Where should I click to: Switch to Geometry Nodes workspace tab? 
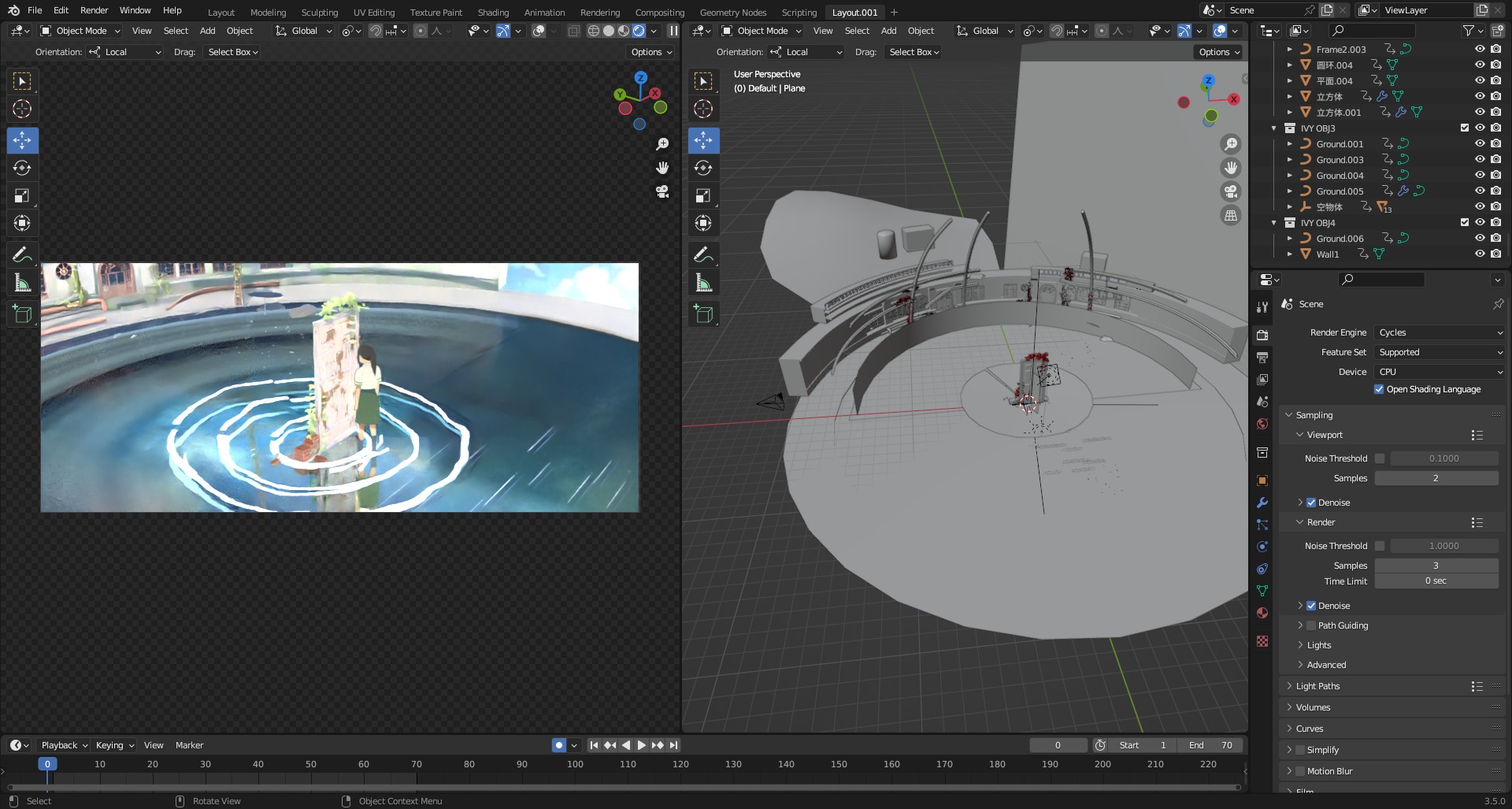tap(732, 12)
